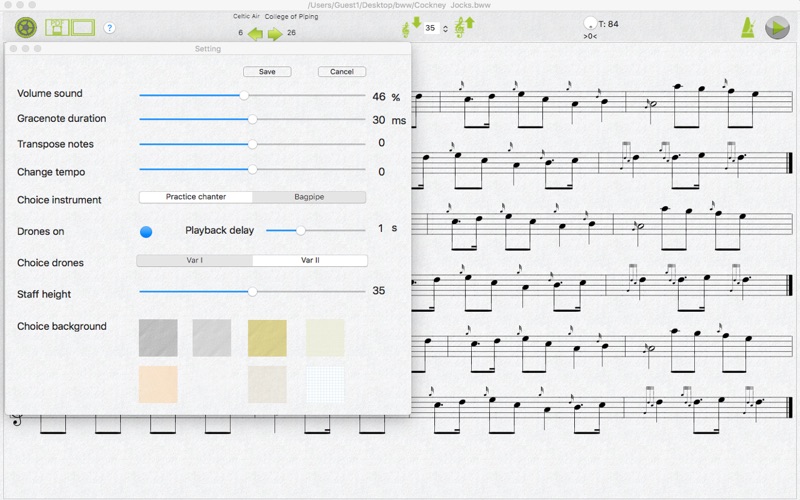Click the T: 84 tempo text
Image resolution: width=800 pixels, height=500 pixels.
coord(609,24)
